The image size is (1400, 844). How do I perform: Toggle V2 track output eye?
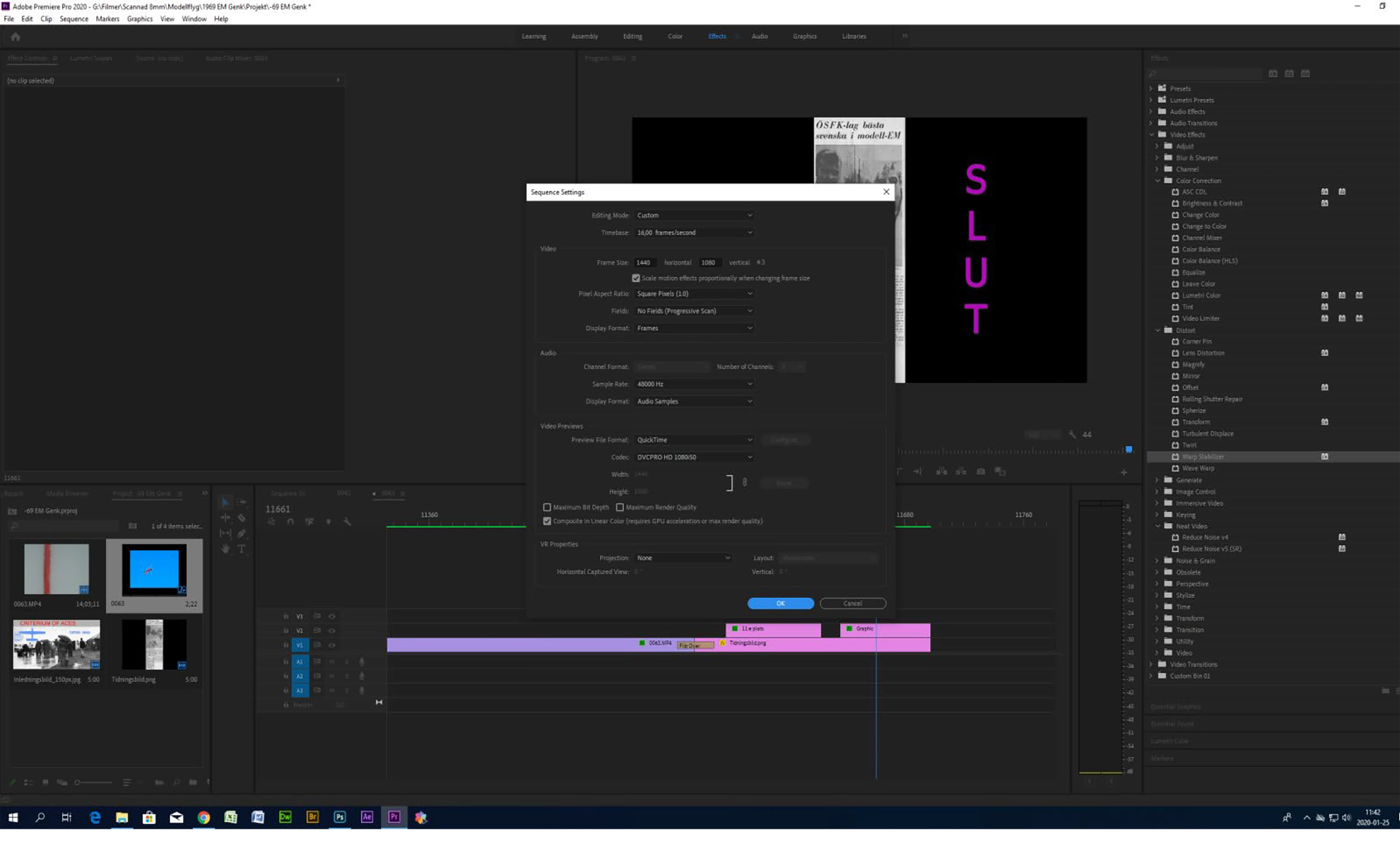(332, 630)
